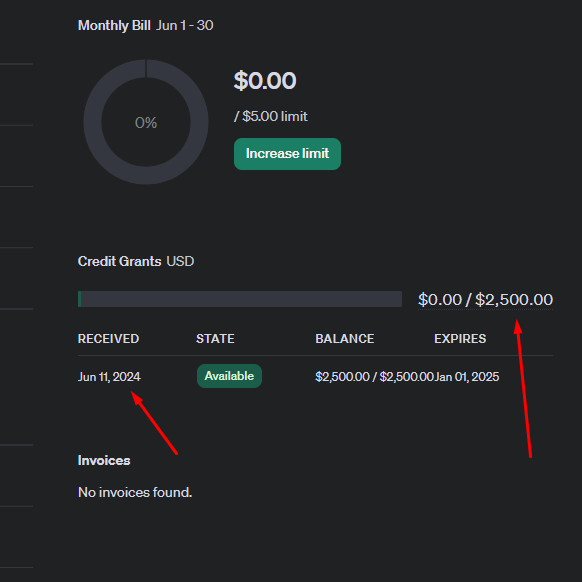
Task: Select the Jun 11, 2024 received date
Action: pyautogui.click(x=109, y=377)
